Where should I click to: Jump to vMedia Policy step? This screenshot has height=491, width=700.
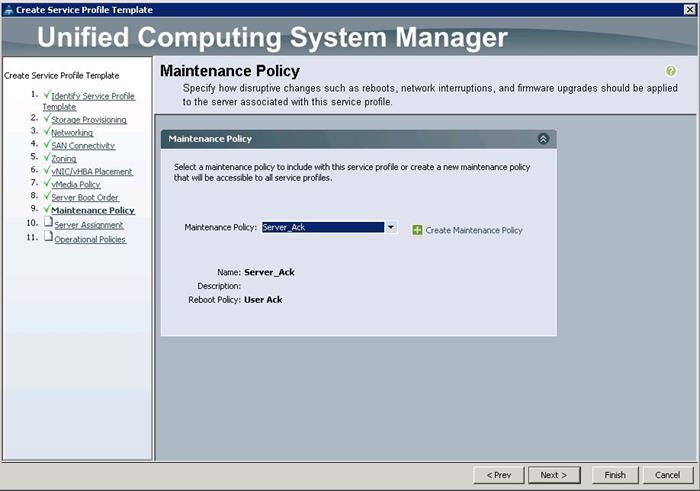coord(75,184)
